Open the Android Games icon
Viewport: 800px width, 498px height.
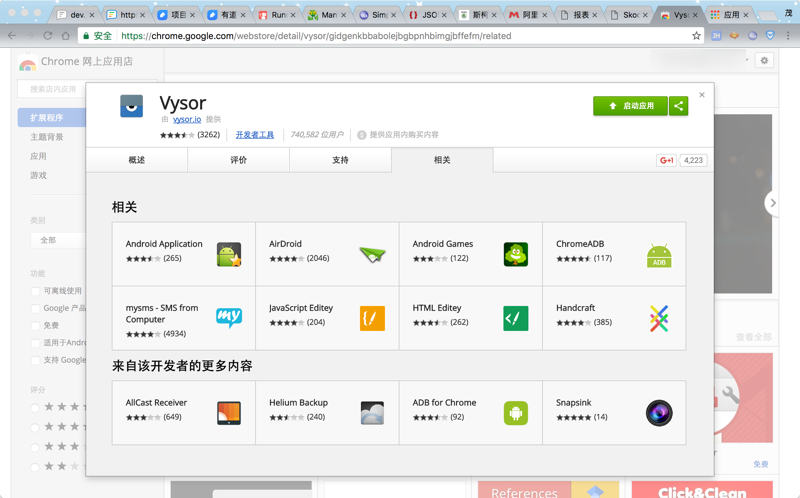(x=516, y=254)
